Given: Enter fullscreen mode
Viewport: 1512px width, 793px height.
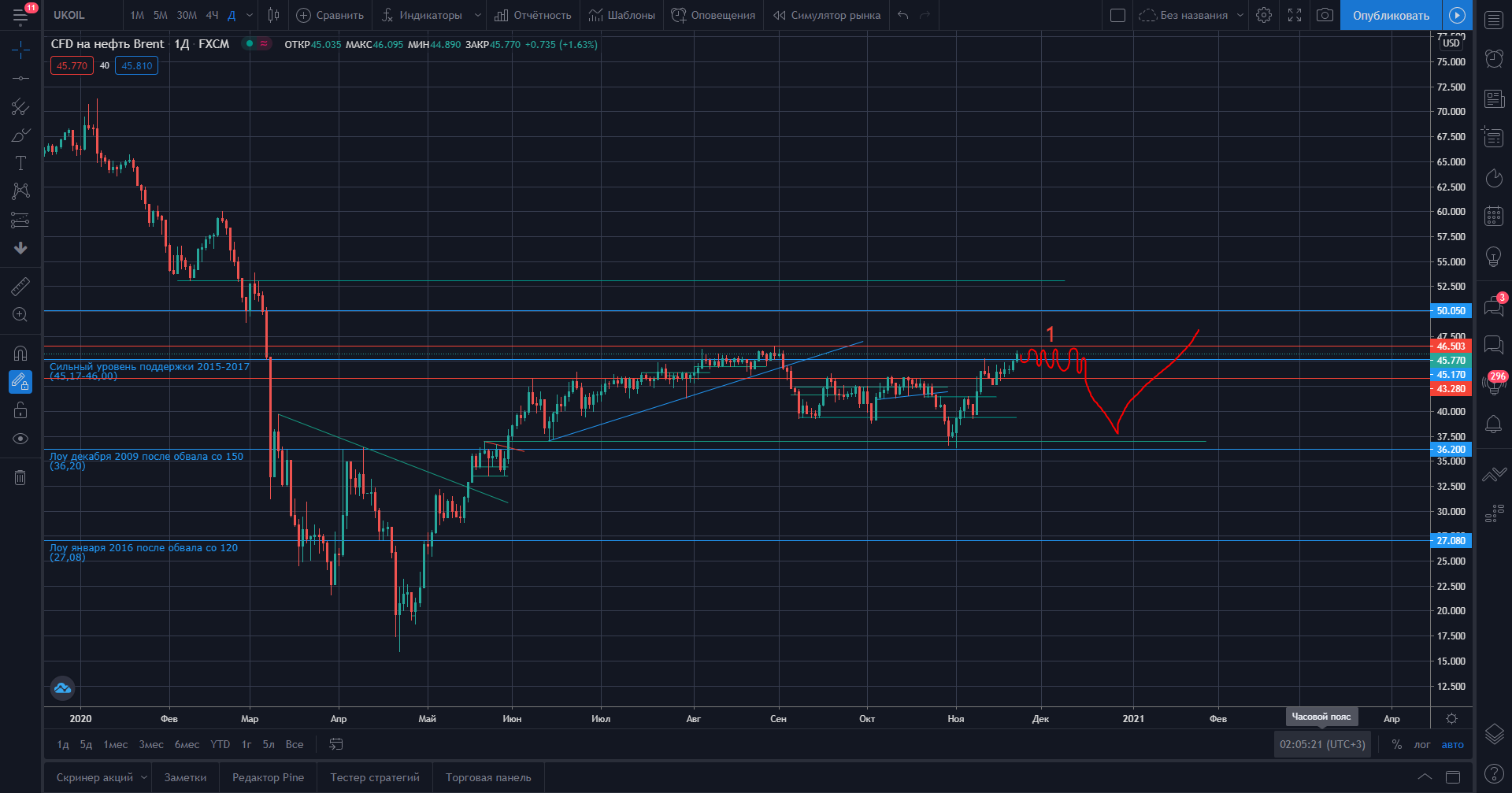Looking at the screenshot, I should 1295,15.
